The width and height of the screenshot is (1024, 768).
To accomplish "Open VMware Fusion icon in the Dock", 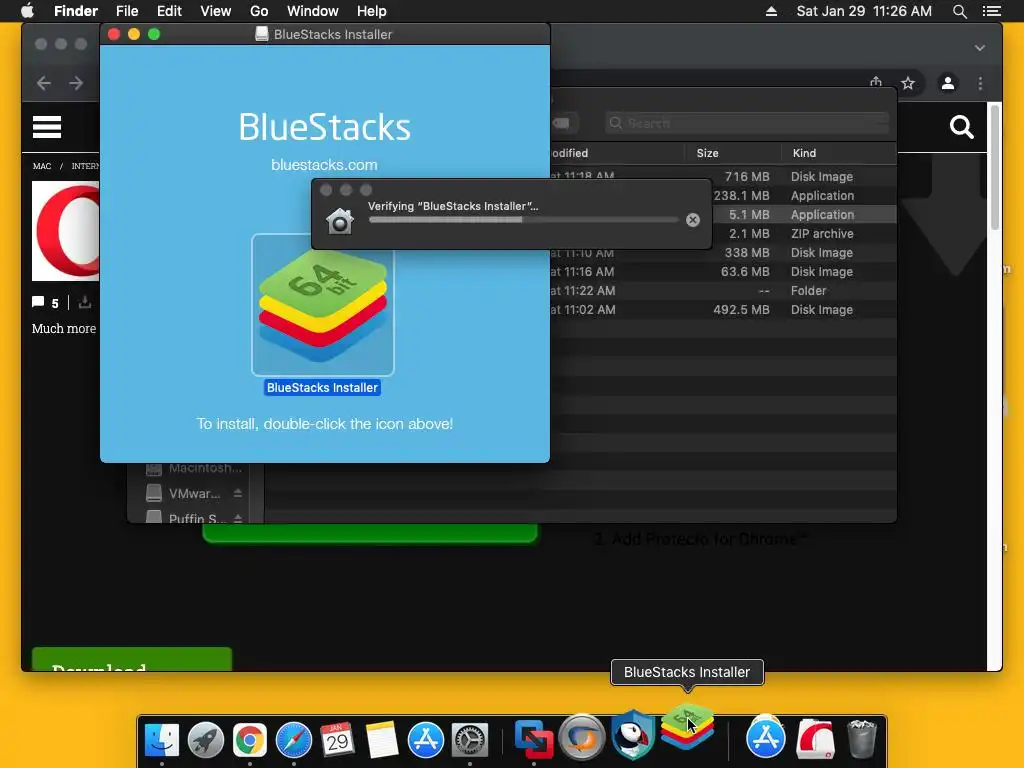I will pyautogui.click(x=534, y=741).
